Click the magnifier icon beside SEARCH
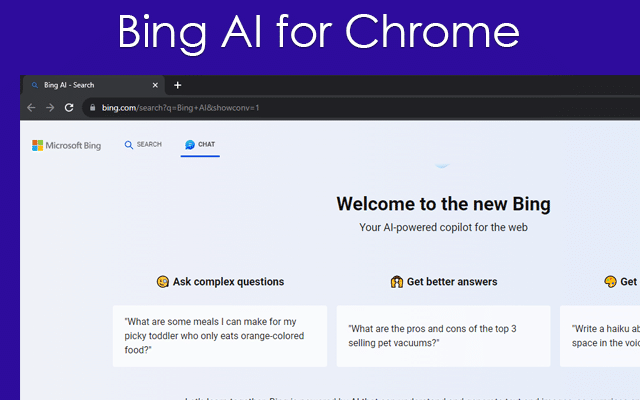This screenshot has width=640, height=400. [129, 145]
